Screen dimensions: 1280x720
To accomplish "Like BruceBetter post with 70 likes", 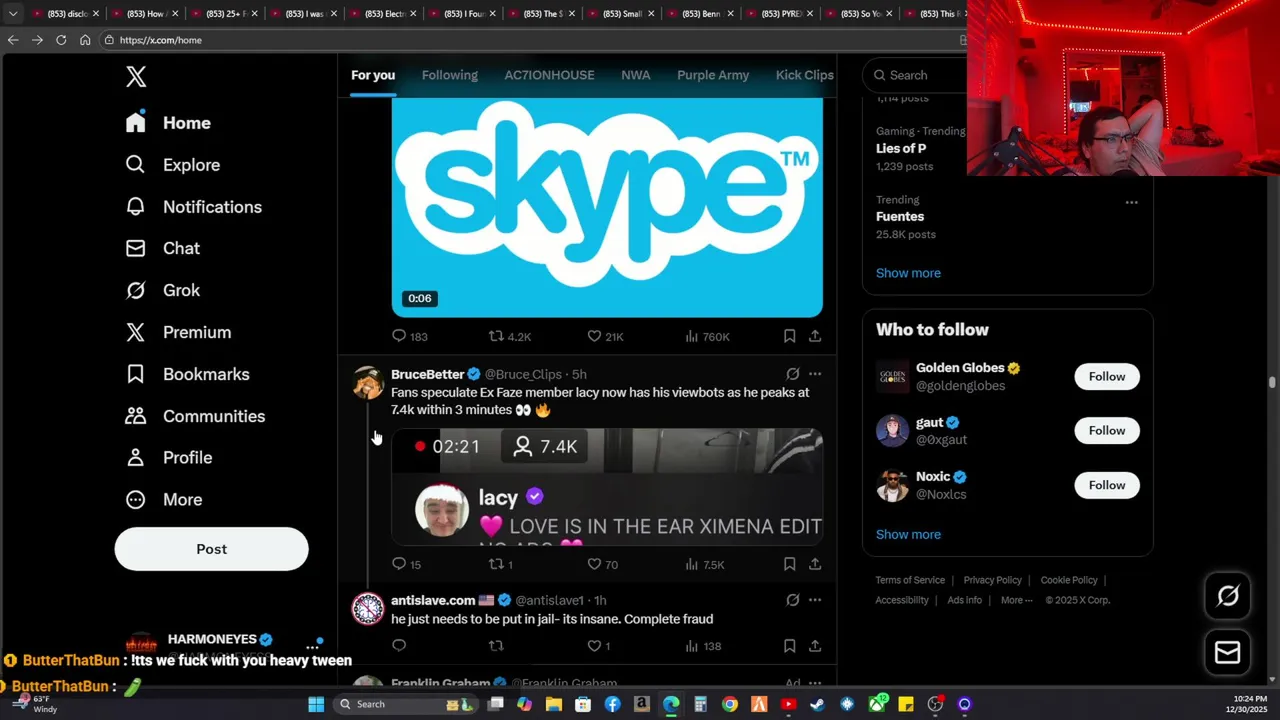I will pyautogui.click(x=602, y=564).
